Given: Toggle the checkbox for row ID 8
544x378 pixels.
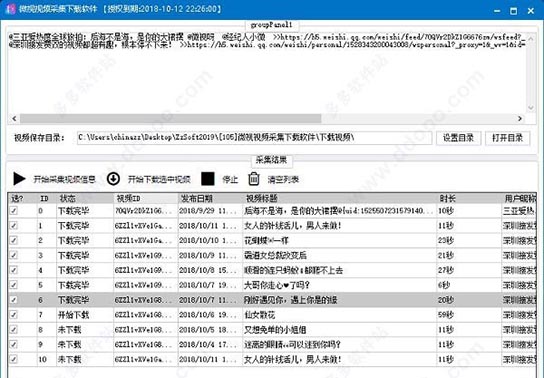Looking at the screenshot, I should tap(14, 329).
